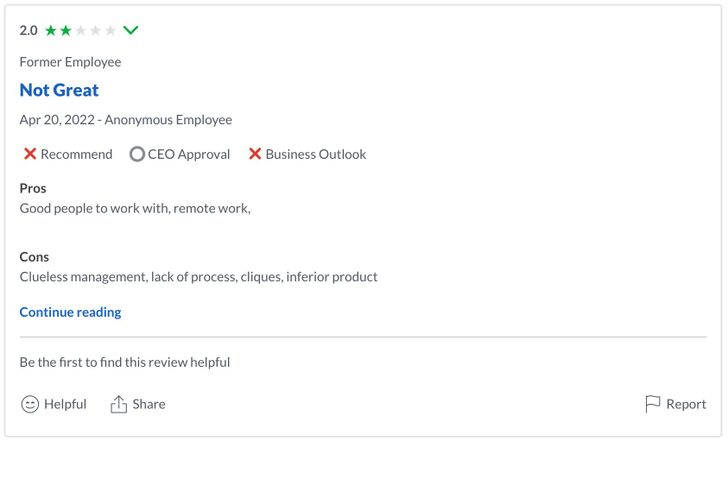Image resolution: width=728 pixels, height=480 pixels.
Task: Click Continue reading to expand review
Action: coord(70,312)
